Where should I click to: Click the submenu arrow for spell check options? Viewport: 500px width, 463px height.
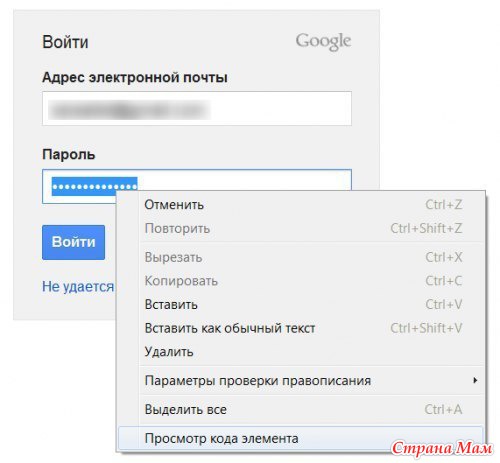[x=475, y=380]
